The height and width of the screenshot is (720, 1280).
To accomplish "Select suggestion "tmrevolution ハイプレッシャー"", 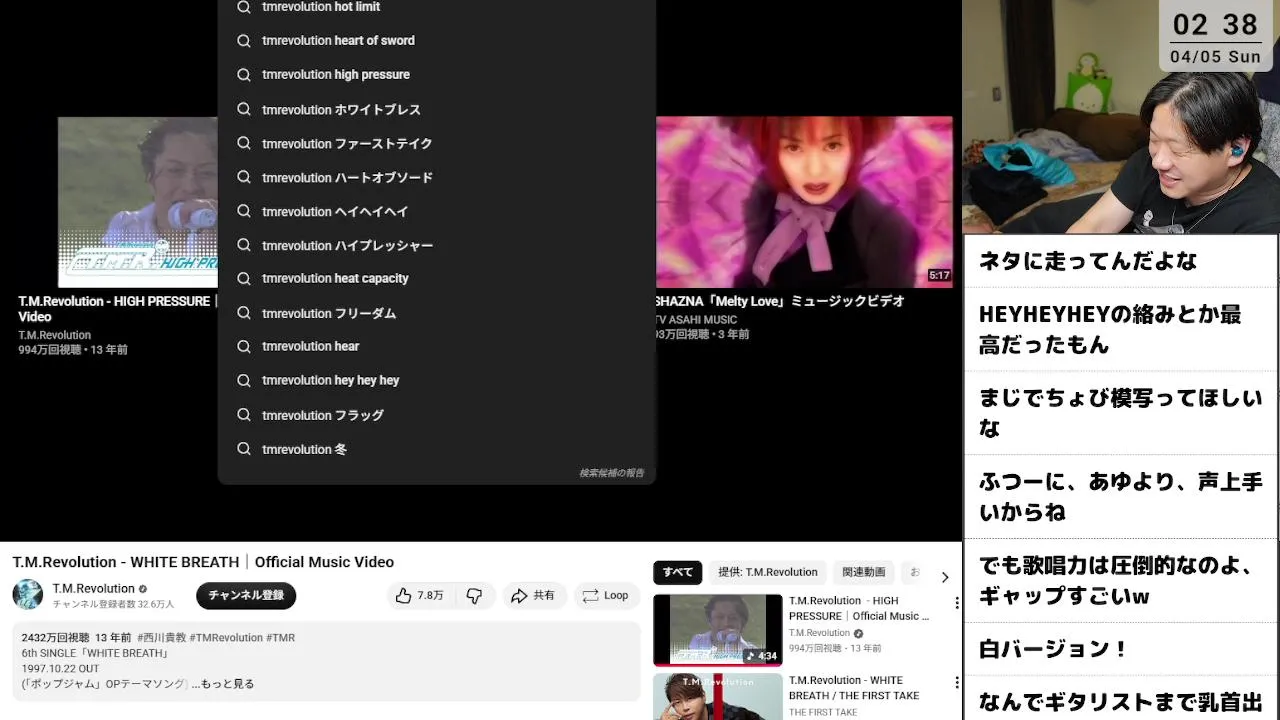I will tap(436, 245).
